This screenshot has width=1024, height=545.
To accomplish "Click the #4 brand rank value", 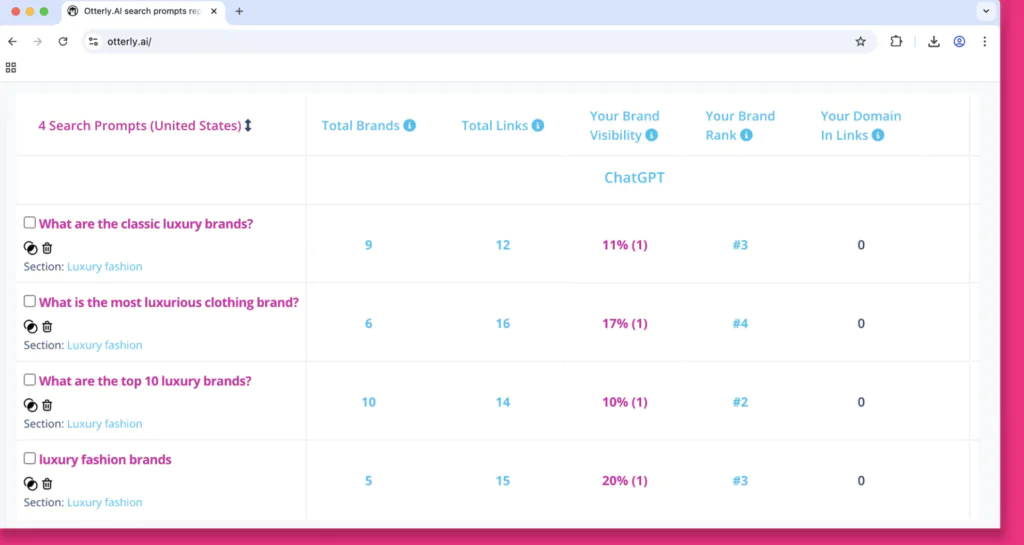I will pos(740,323).
